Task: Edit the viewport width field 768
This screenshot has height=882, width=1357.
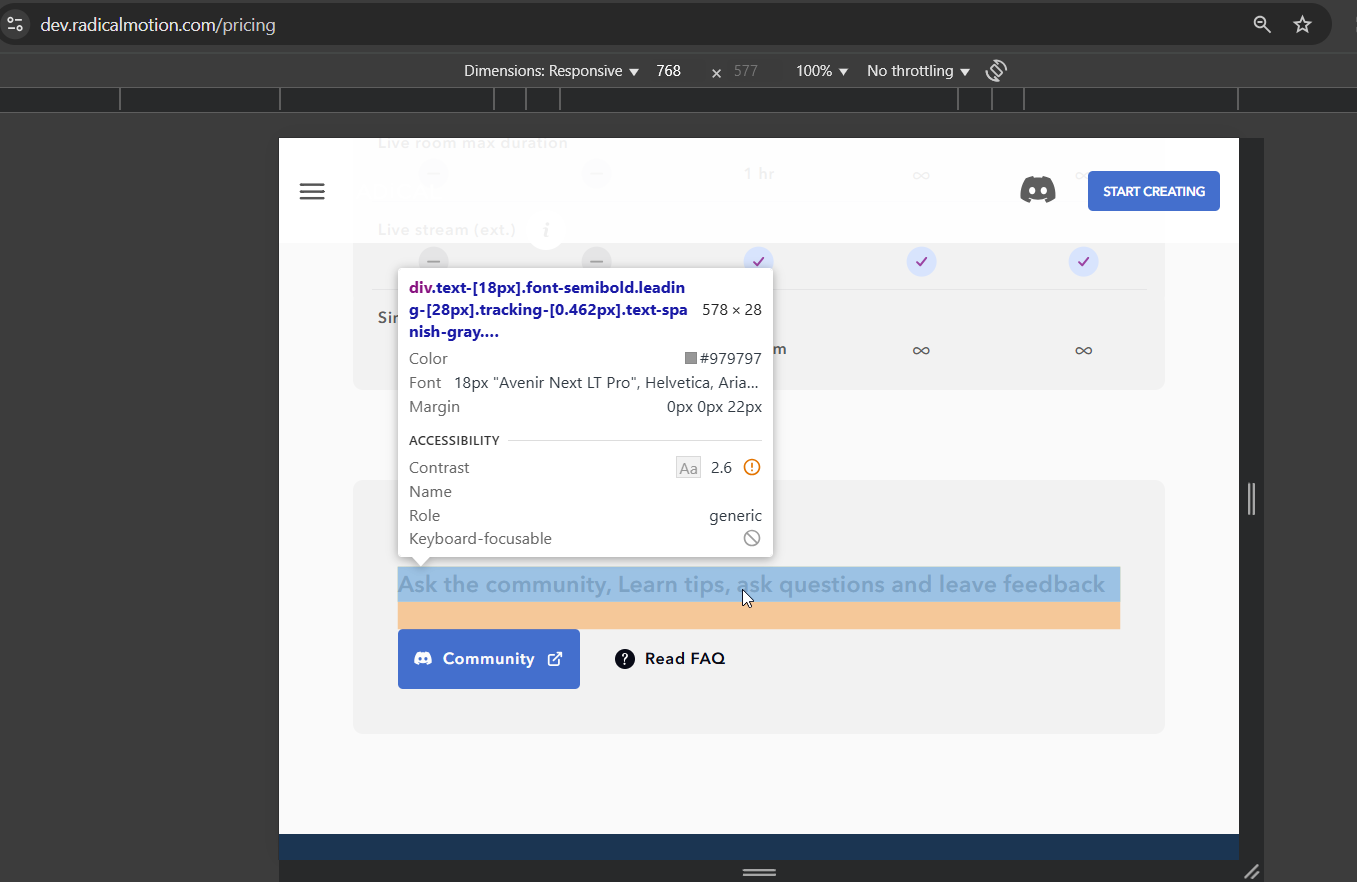Action: (x=668, y=71)
